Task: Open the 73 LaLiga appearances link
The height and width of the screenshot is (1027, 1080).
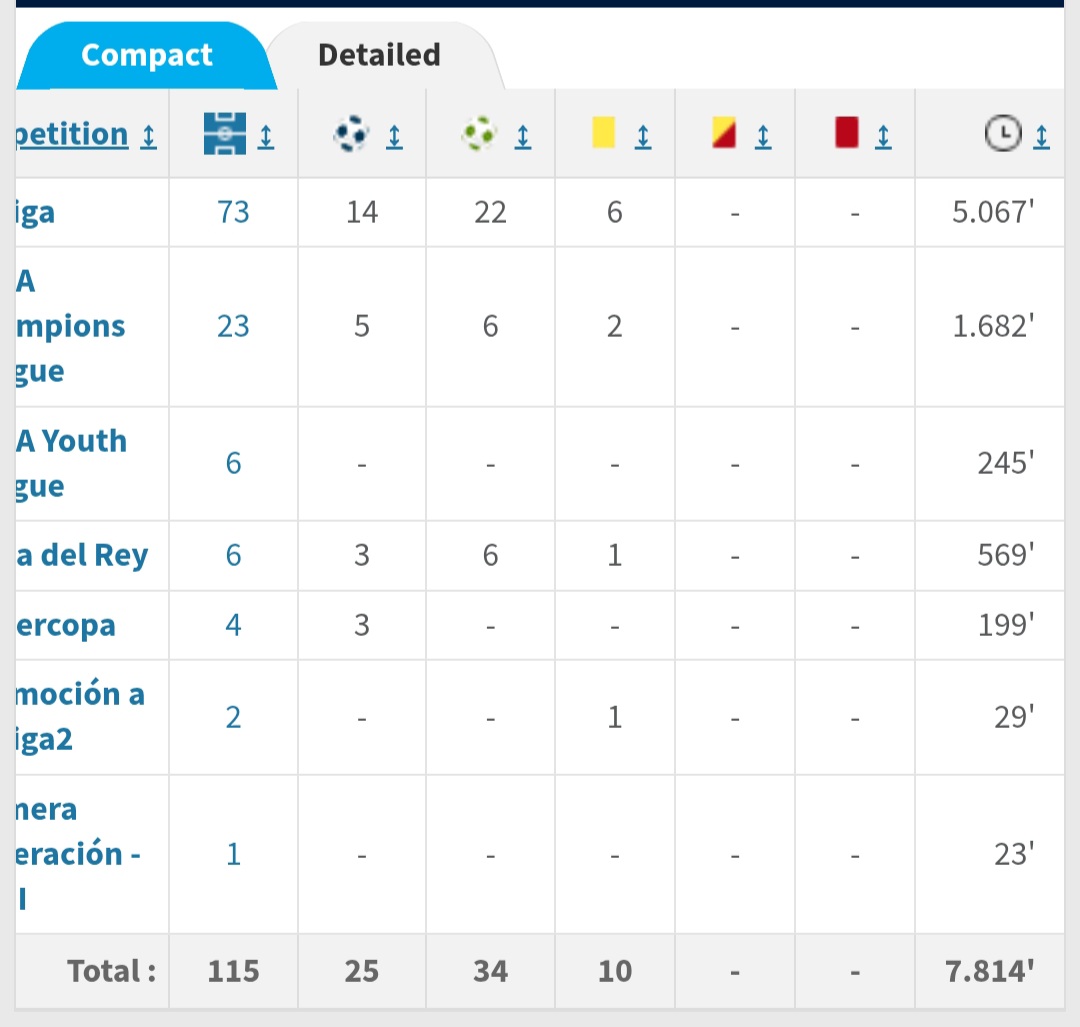Action: pyautogui.click(x=233, y=212)
